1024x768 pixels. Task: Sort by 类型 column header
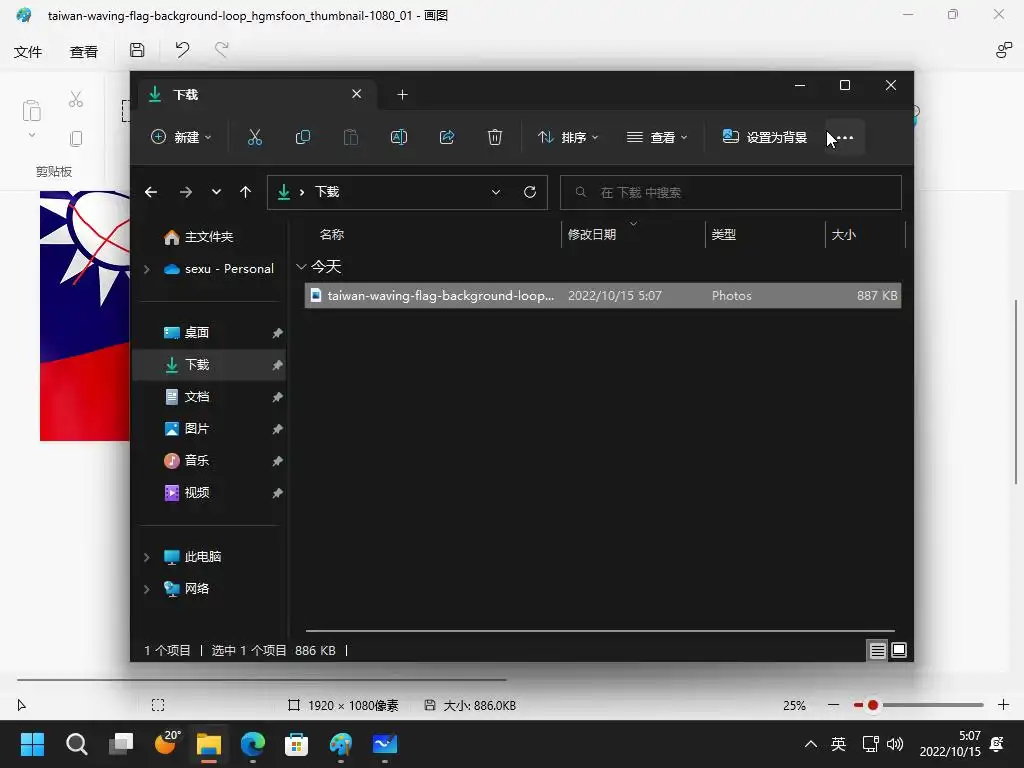[724, 234]
